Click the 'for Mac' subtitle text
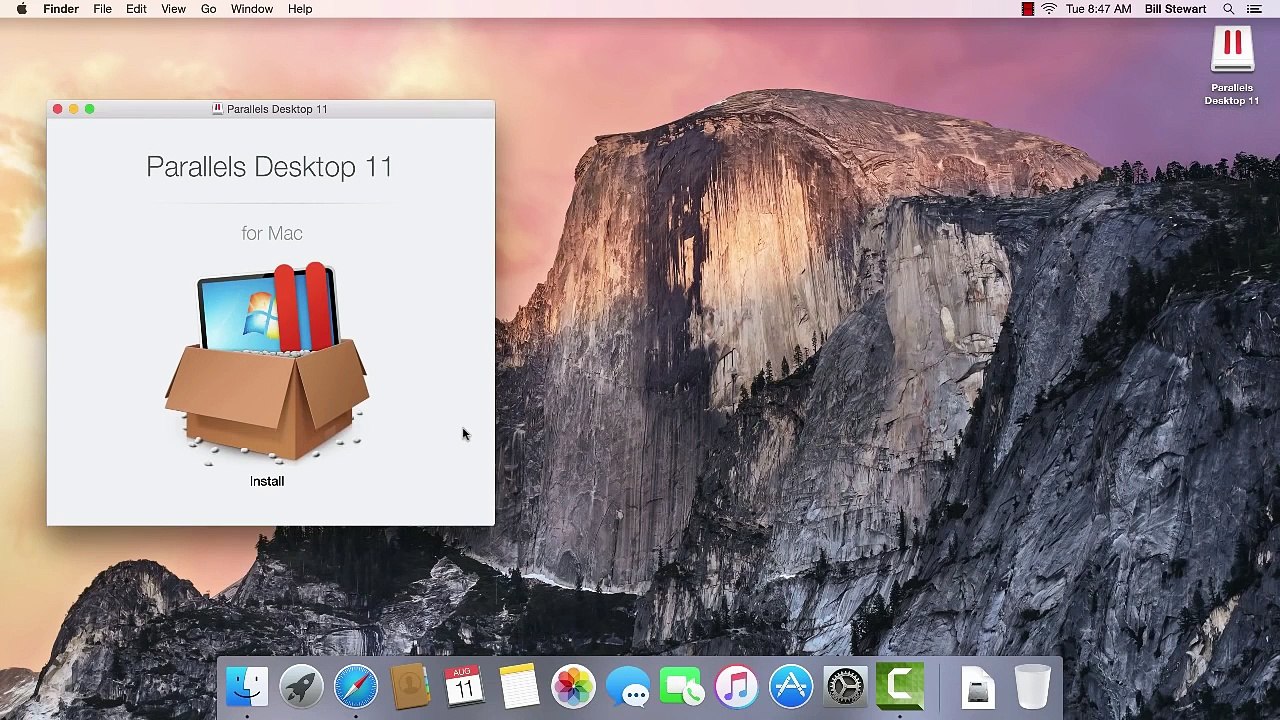 272,233
